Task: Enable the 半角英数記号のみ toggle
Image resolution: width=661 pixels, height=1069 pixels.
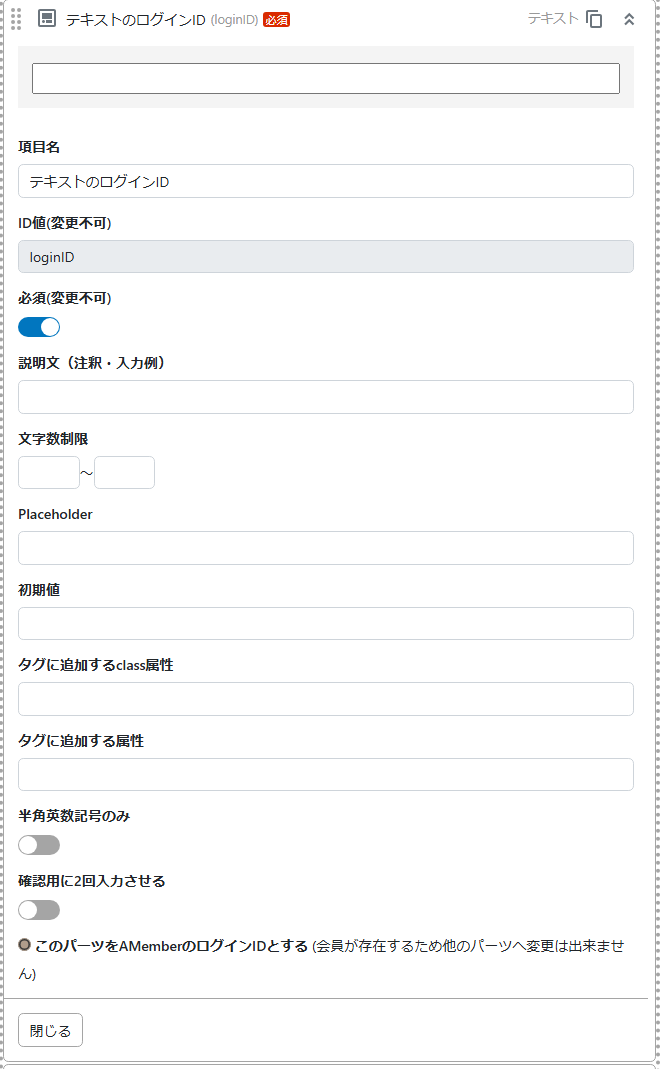Action: point(38,844)
